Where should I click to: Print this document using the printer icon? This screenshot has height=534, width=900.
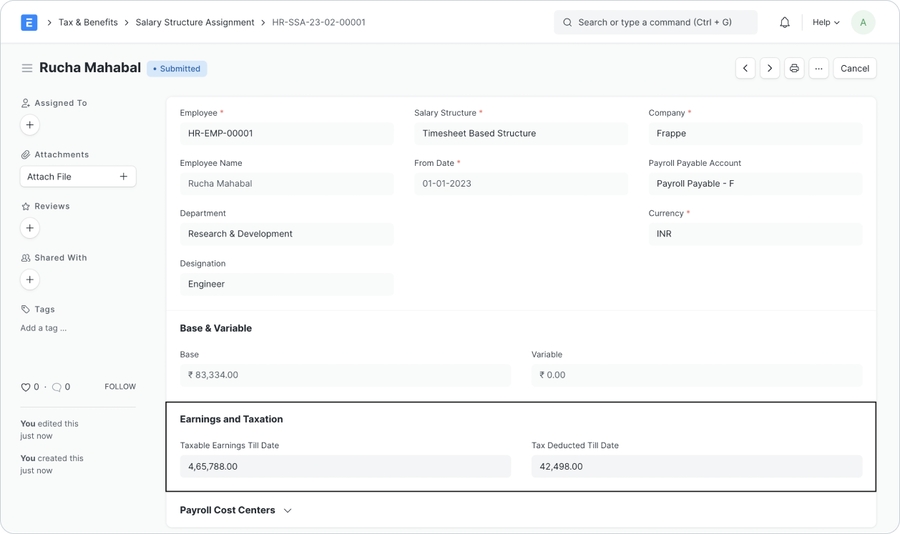794,68
